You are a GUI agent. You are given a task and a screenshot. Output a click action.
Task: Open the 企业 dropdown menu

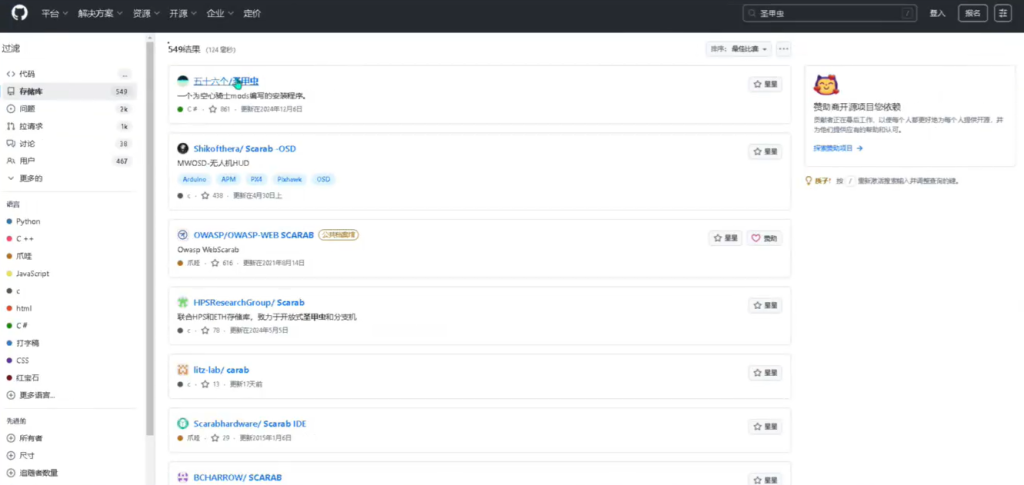tap(219, 13)
